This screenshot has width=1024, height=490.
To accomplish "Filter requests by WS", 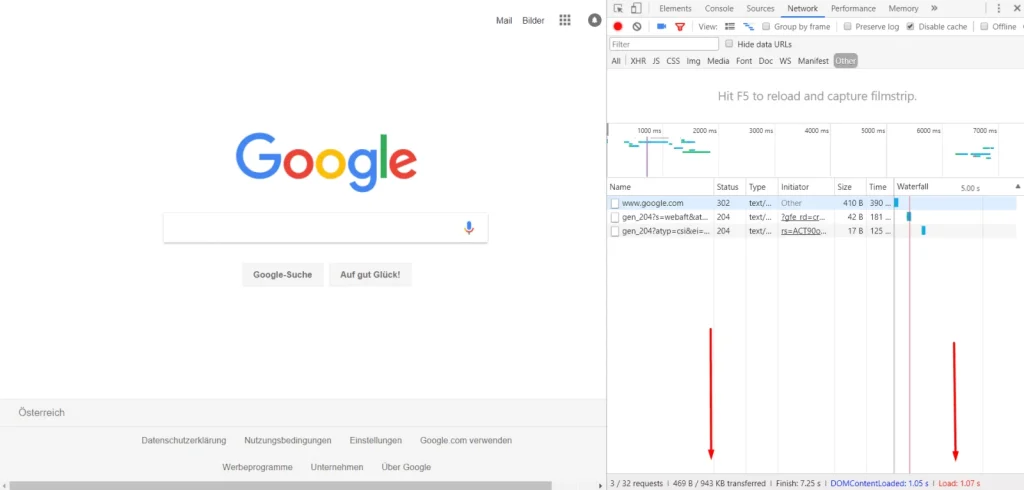I will tap(785, 61).
